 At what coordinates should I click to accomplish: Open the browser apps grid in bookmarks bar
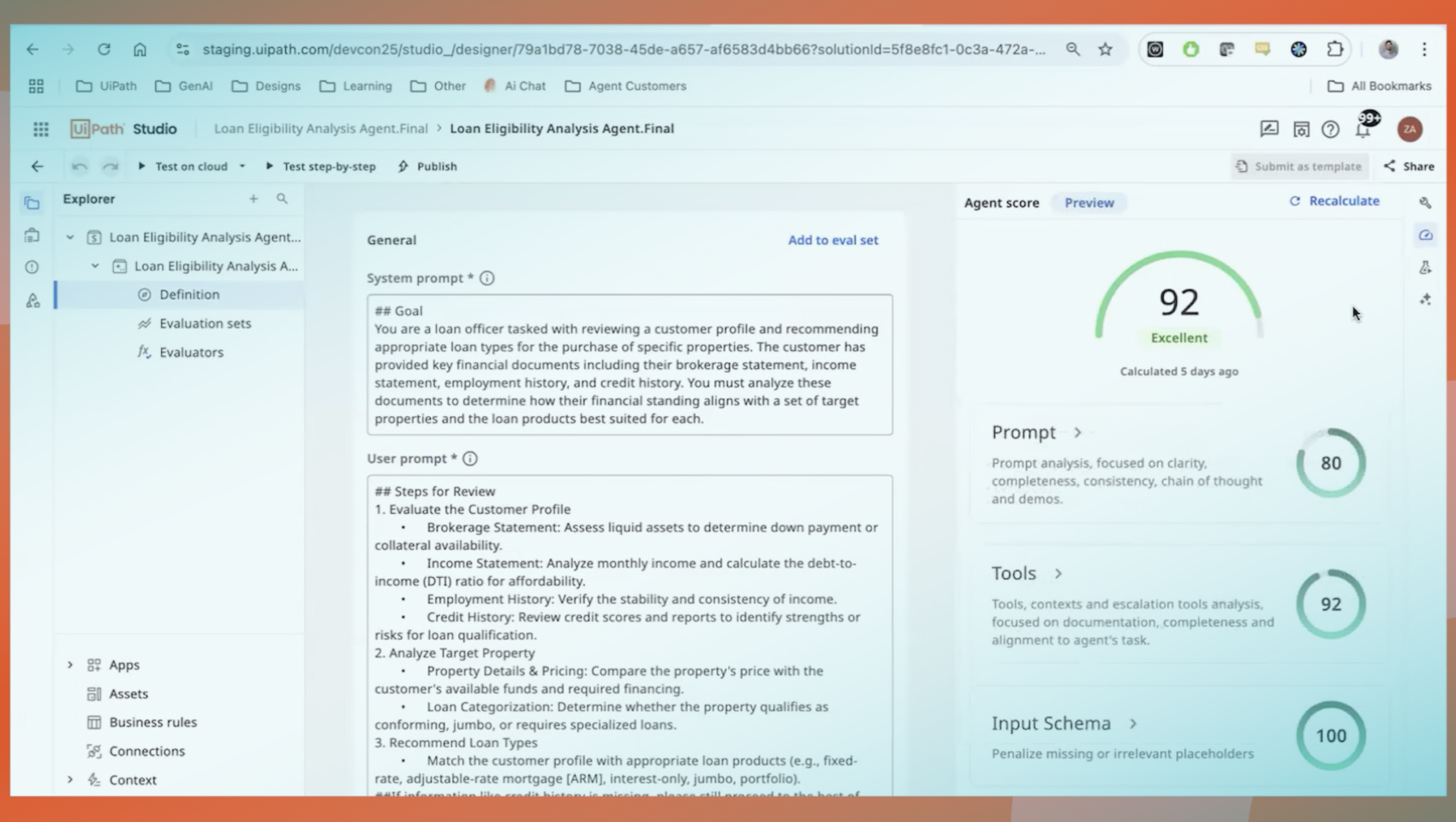(36, 86)
